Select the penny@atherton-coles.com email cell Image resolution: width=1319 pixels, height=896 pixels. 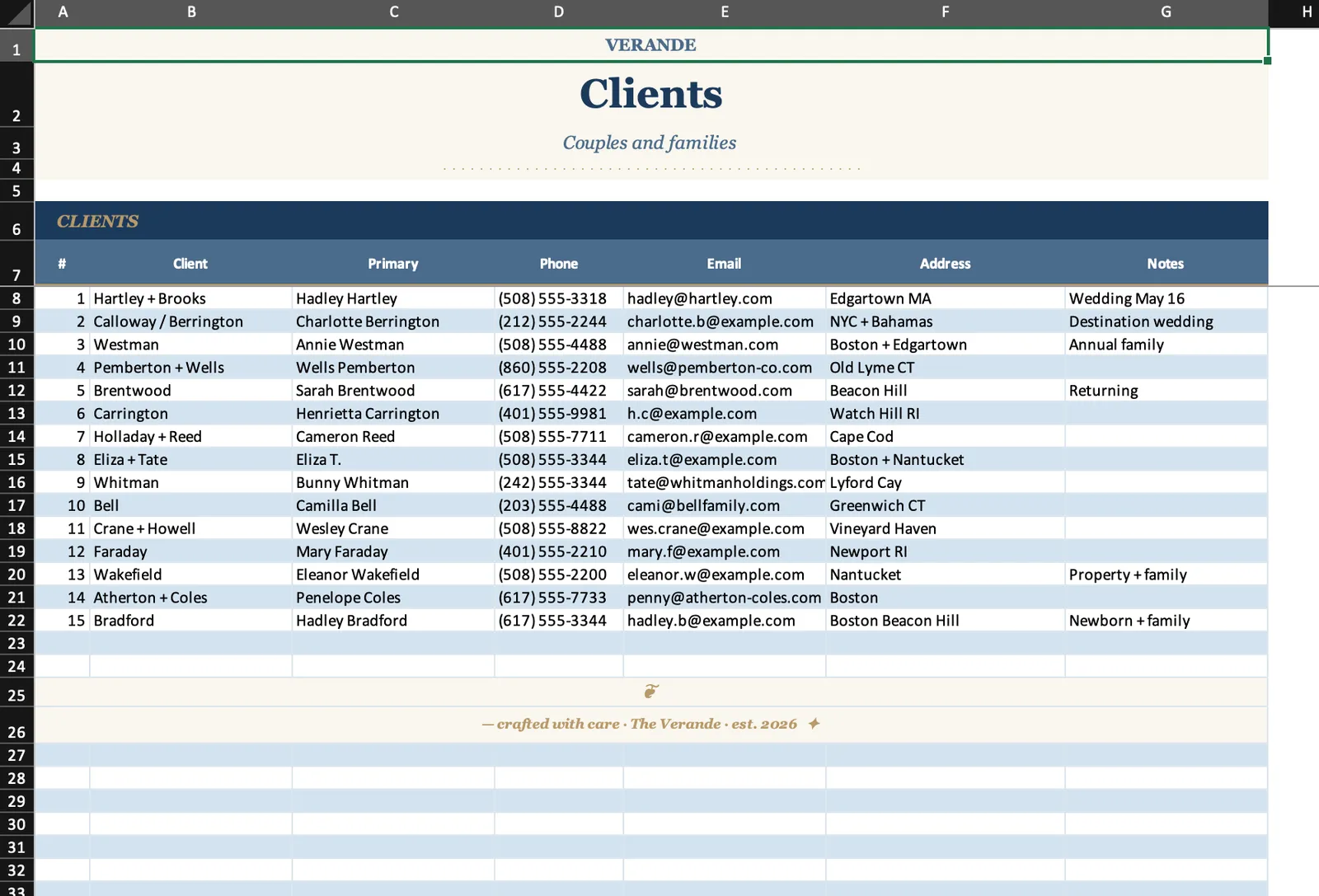coord(725,598)
